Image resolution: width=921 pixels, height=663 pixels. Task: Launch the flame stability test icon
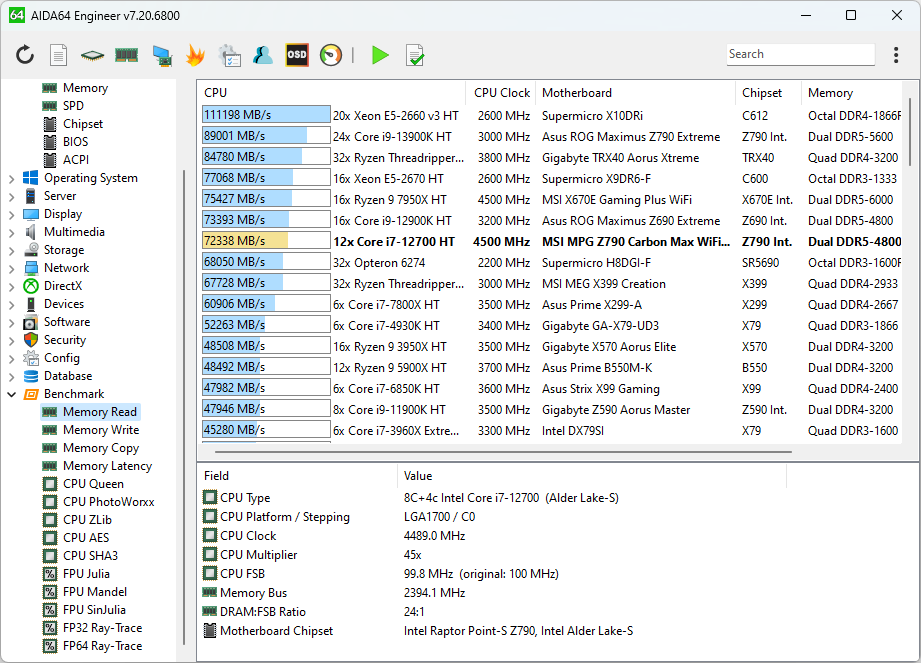(195, 55)
